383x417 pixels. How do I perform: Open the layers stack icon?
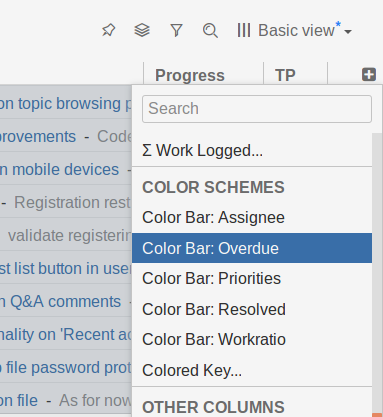[x=142, y=30]
